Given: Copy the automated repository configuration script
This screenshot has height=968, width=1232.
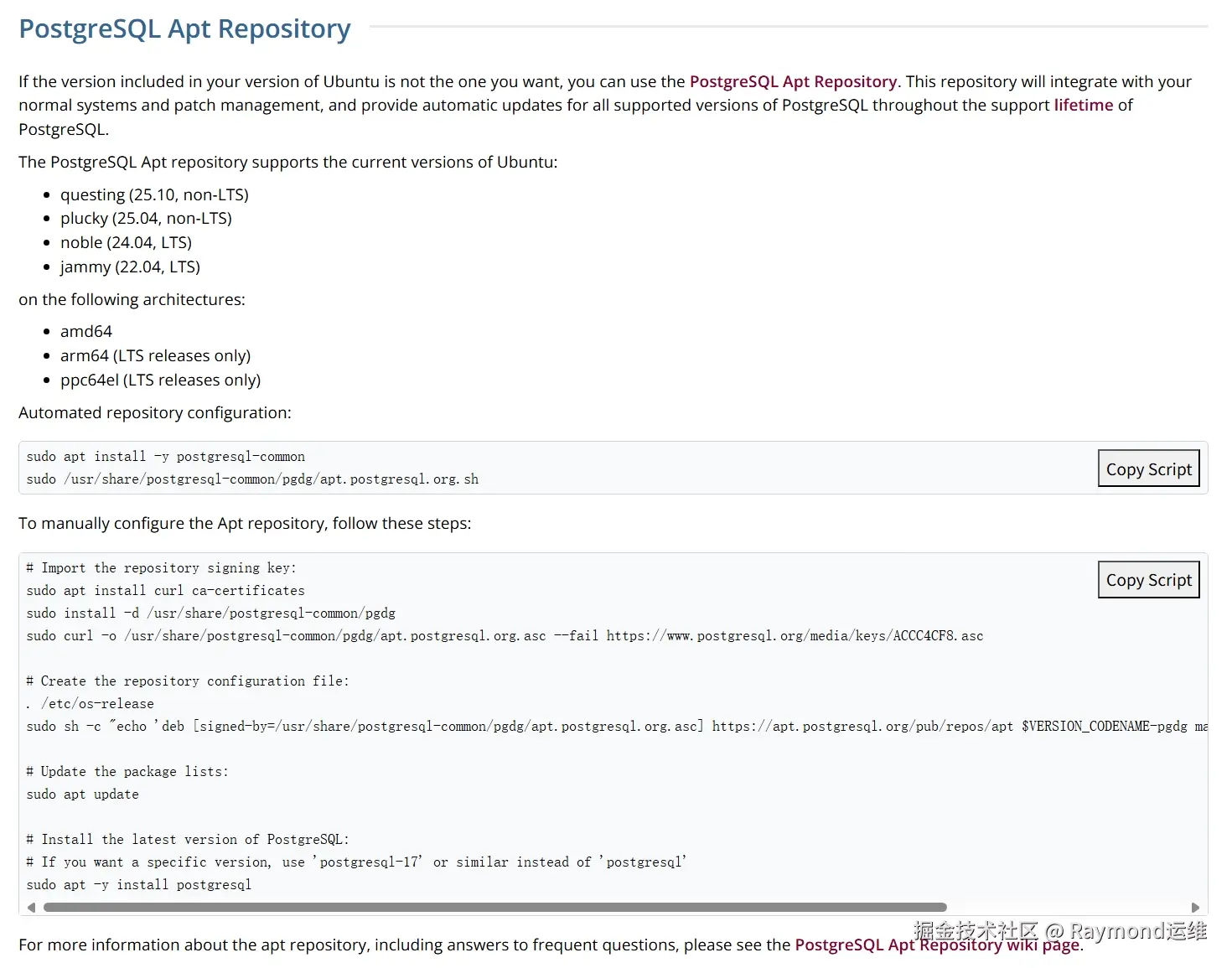Looking at the screenshot, I should [x=1148, y=468].
